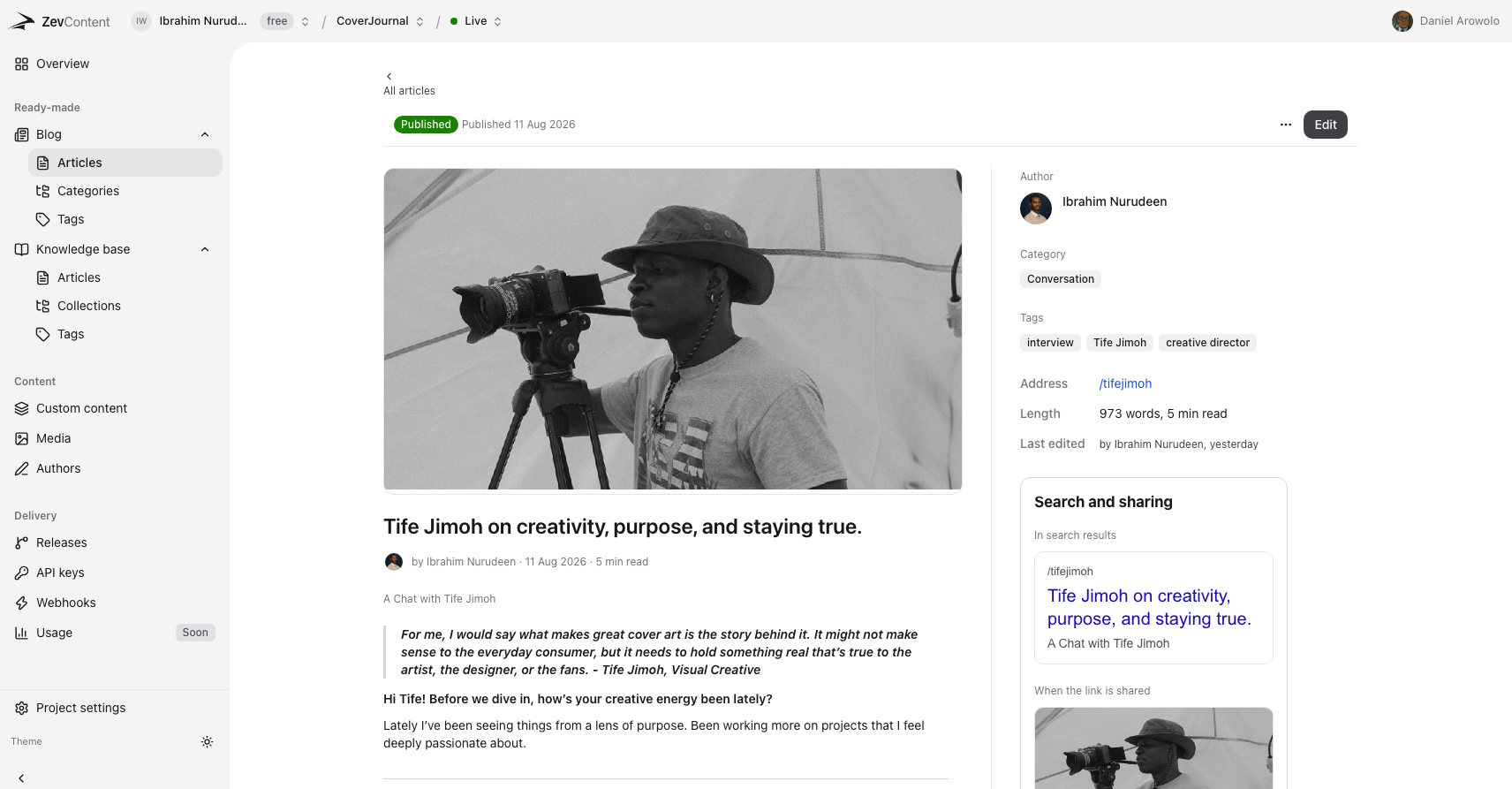This screenshot has height=789, width=1512.
Task: Click the free plan badge
Action: [x=277, y=21]
